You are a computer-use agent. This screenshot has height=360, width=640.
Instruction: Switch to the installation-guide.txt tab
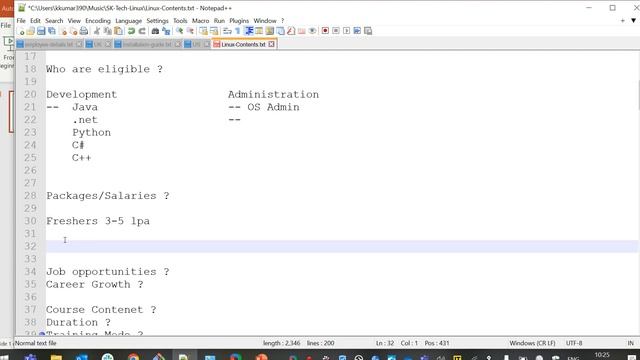pyautogui.click(x=147, y=44)
